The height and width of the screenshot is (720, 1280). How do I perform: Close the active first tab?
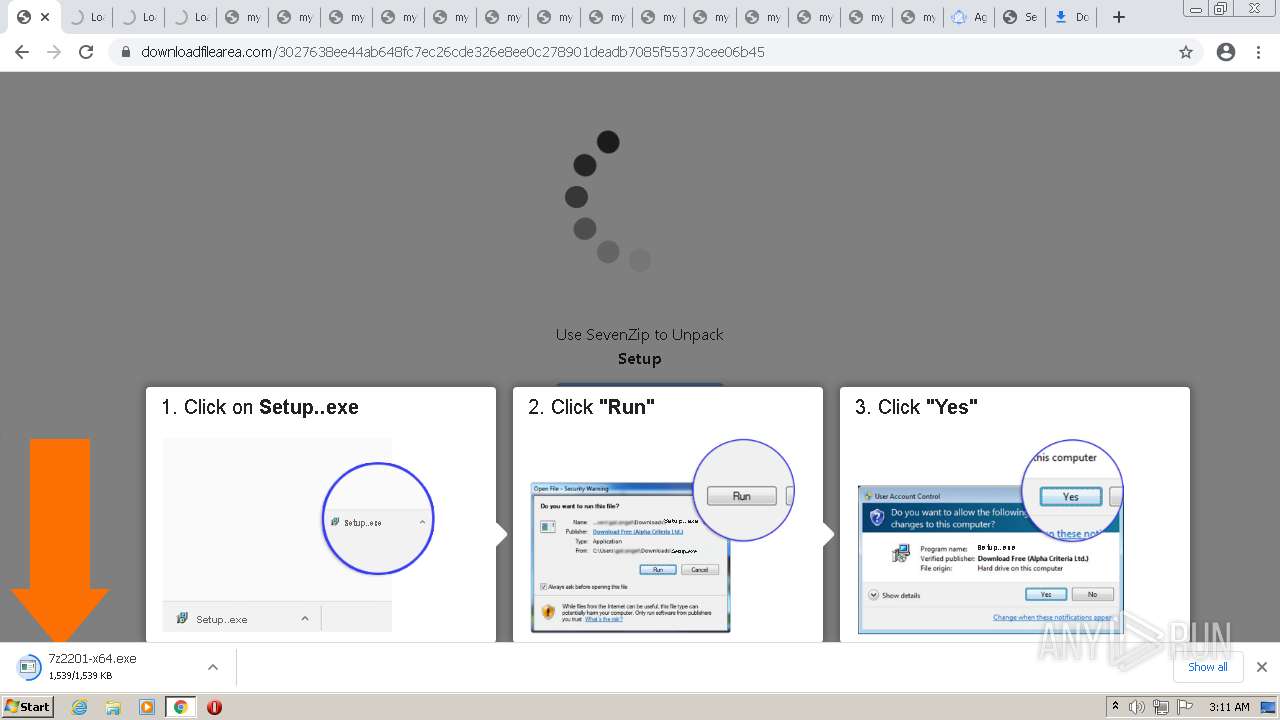click(x=45, y=17)
